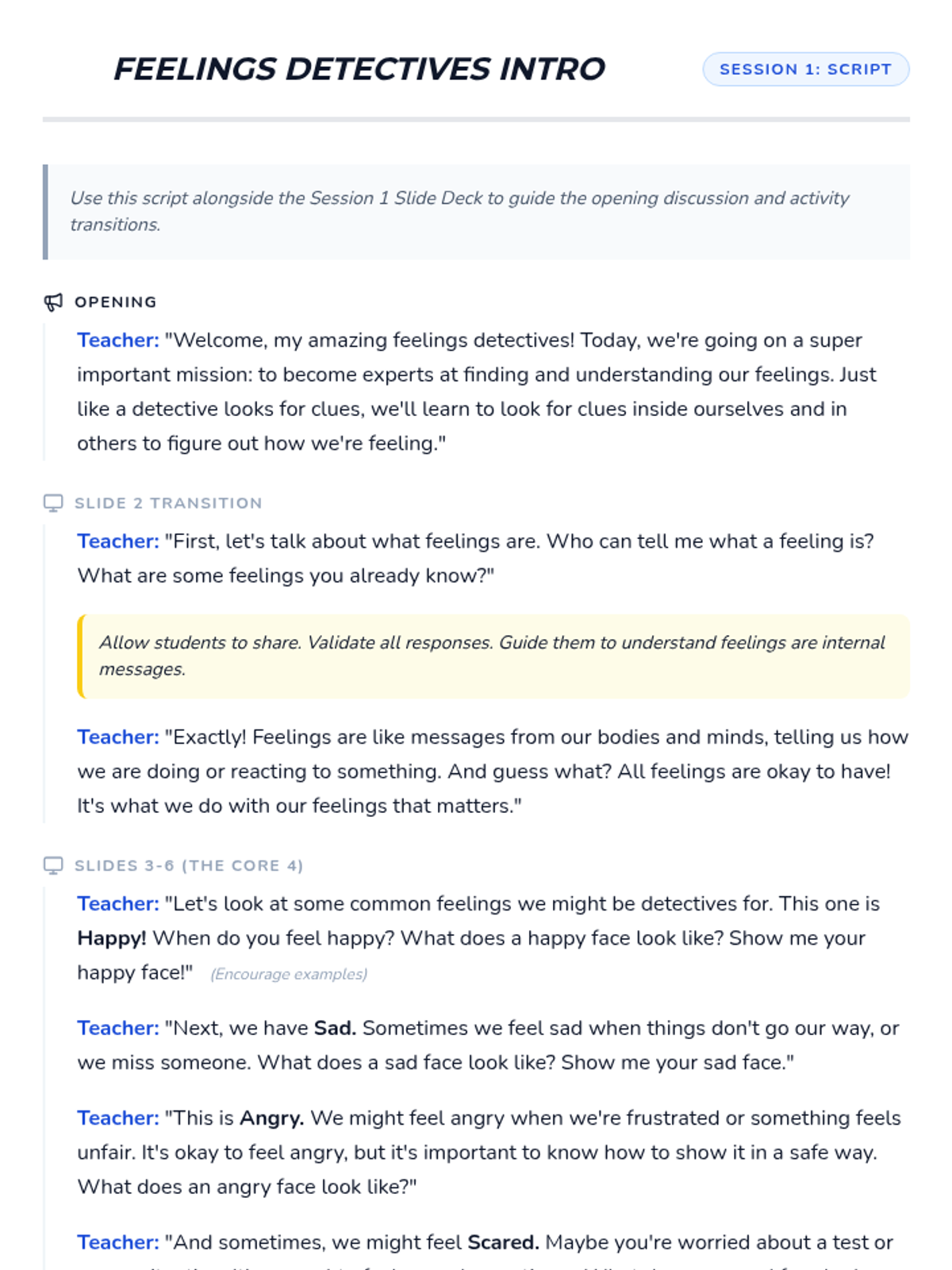Select the SLIDE 2 TRANSITION heading

[168, 503]
